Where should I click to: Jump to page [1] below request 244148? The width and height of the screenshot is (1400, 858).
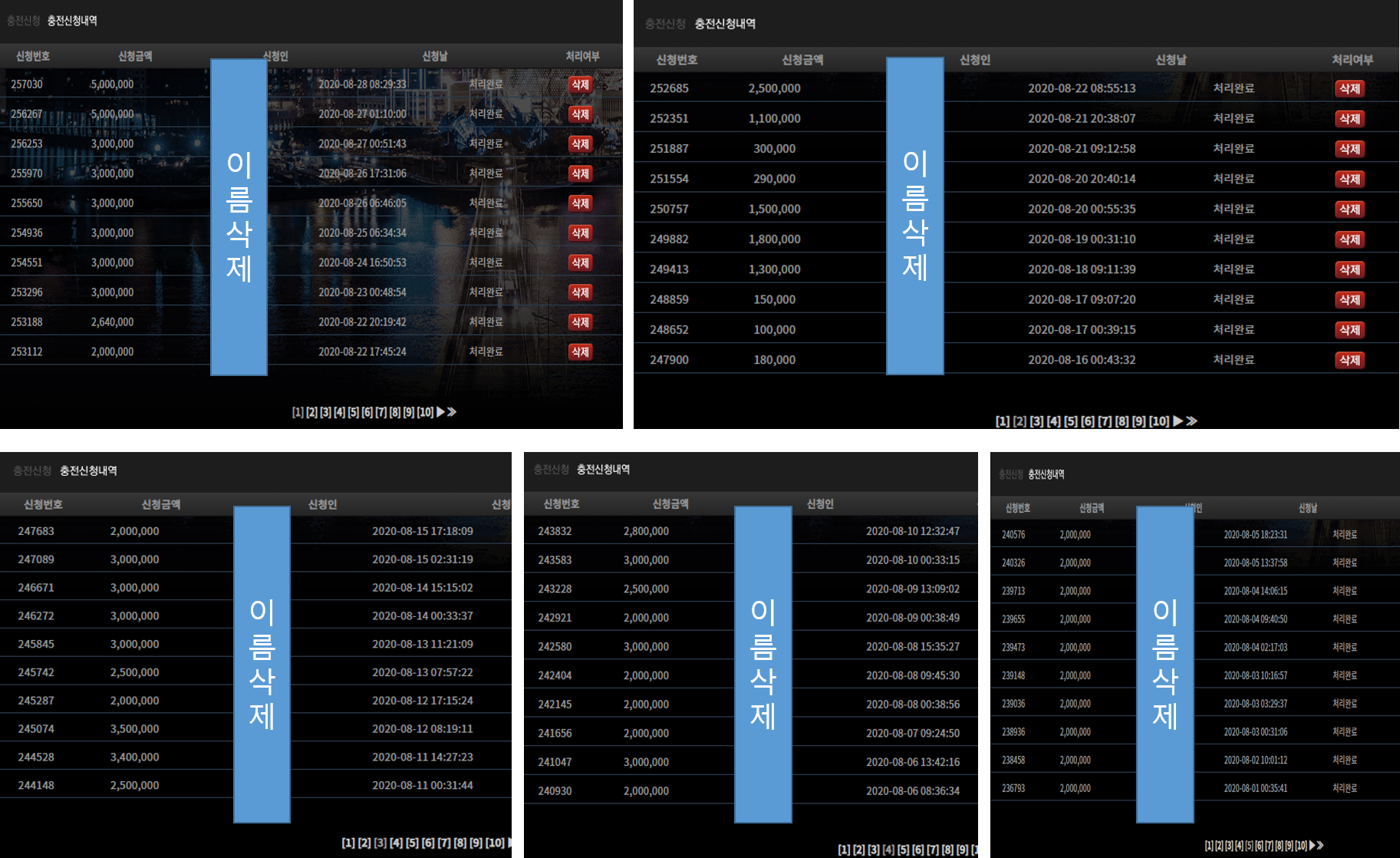point(348,843)
